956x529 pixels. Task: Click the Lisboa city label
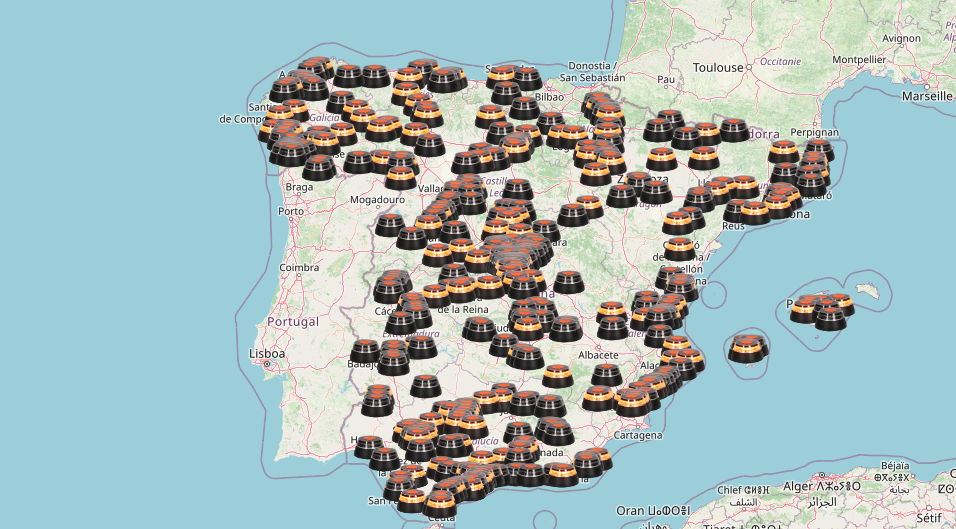coord(267,353)
